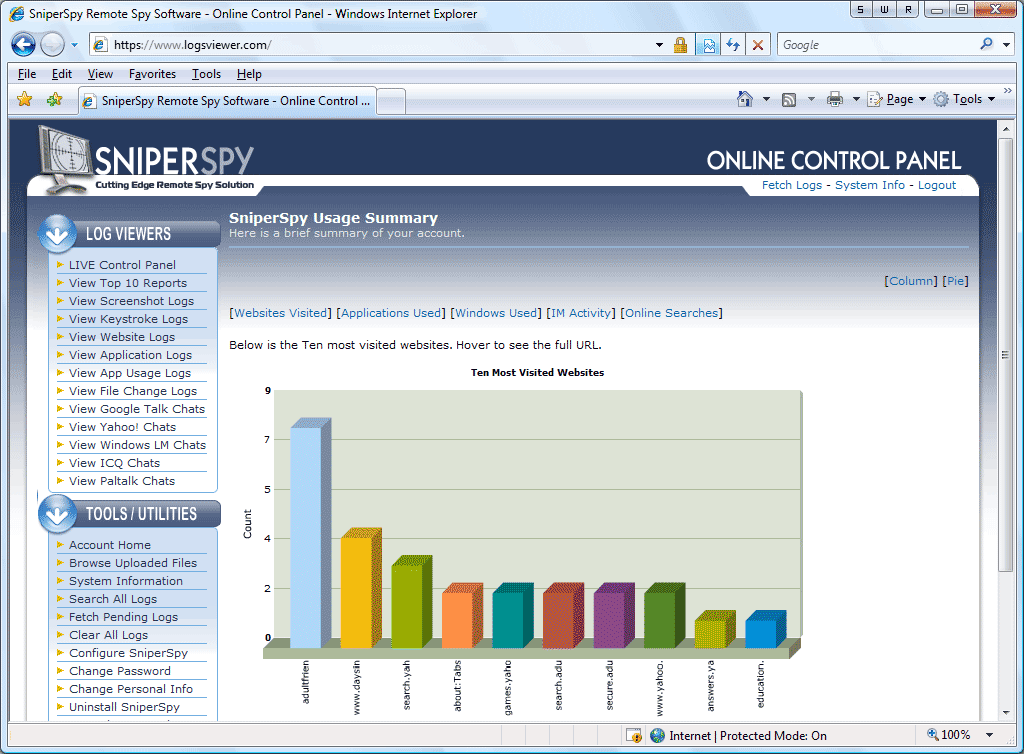Open the search provider dropdown arrow
1024x754 pixels.
[1006, 45]
